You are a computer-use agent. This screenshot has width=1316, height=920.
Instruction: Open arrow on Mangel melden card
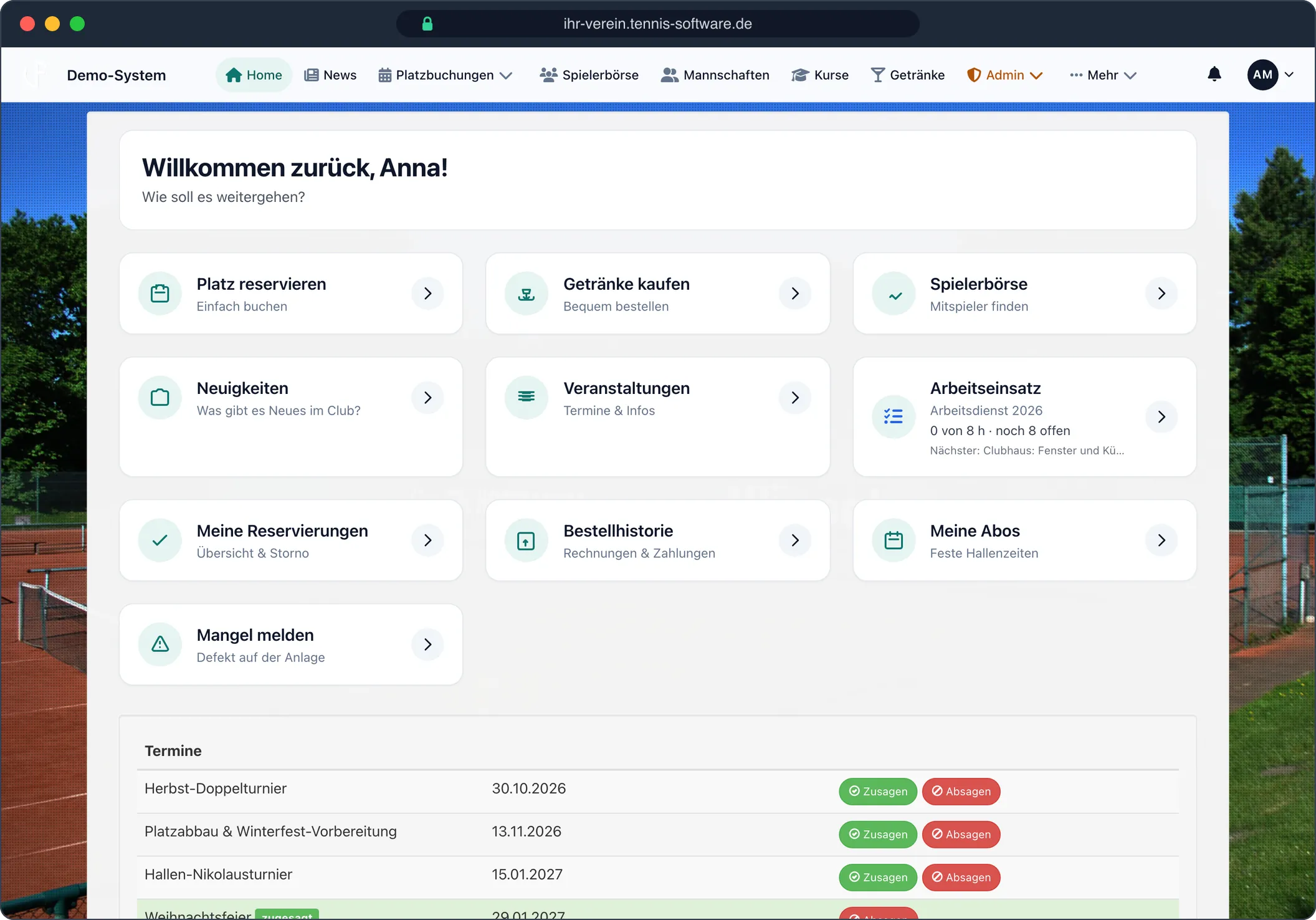coord(428,644)
